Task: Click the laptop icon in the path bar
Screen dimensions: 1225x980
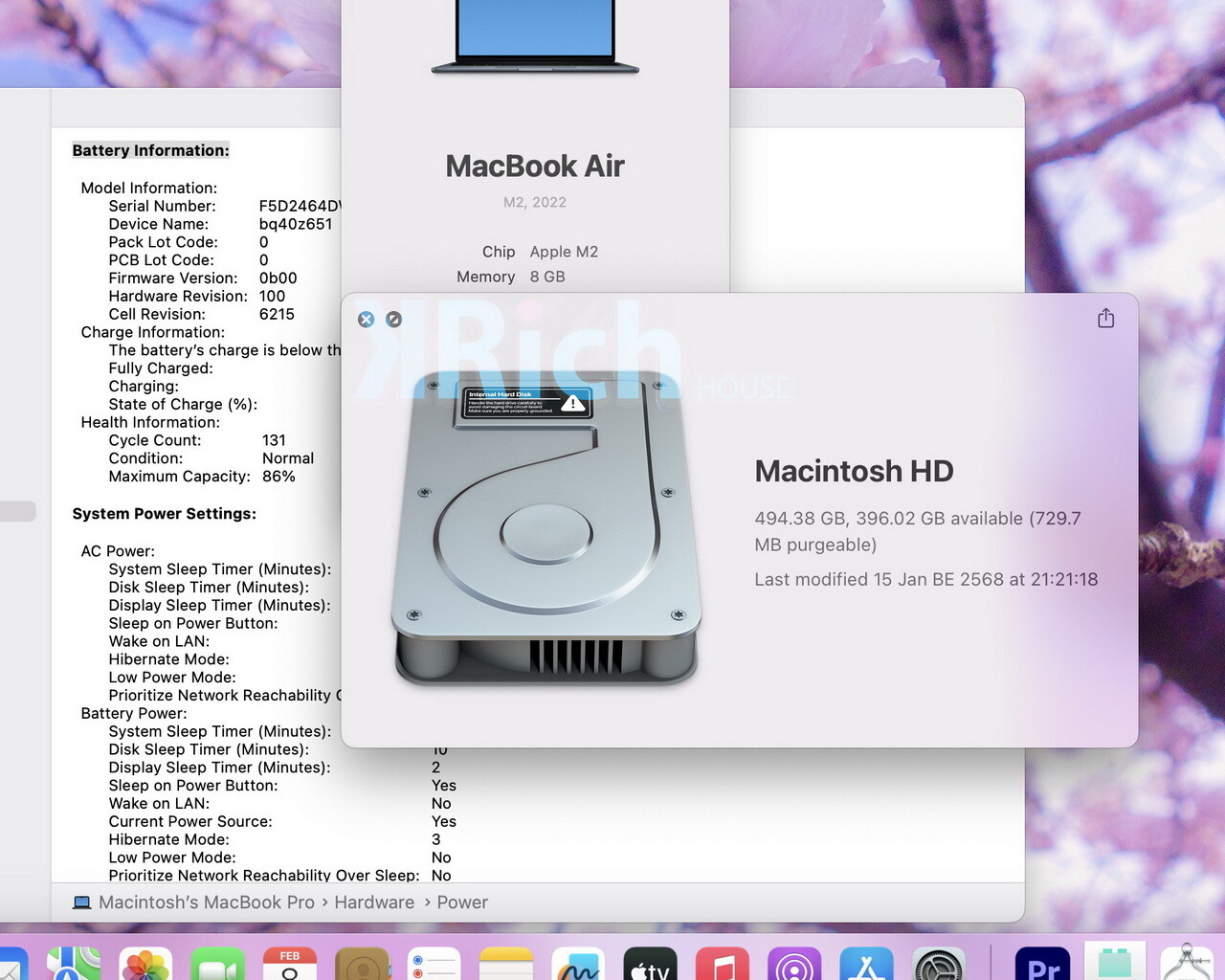Action: [82, 902]
